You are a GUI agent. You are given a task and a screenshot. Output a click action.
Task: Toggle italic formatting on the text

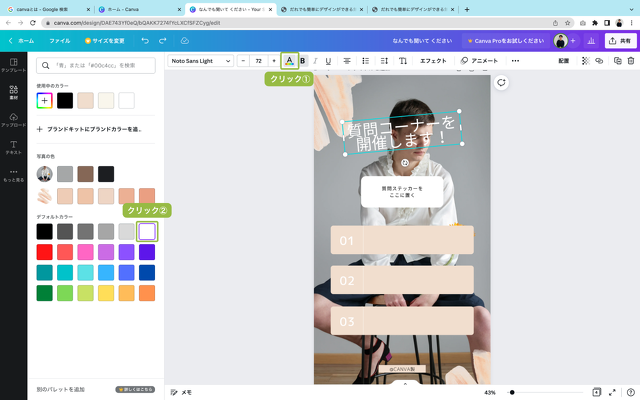pyautogui.click(x=316, y=61)
